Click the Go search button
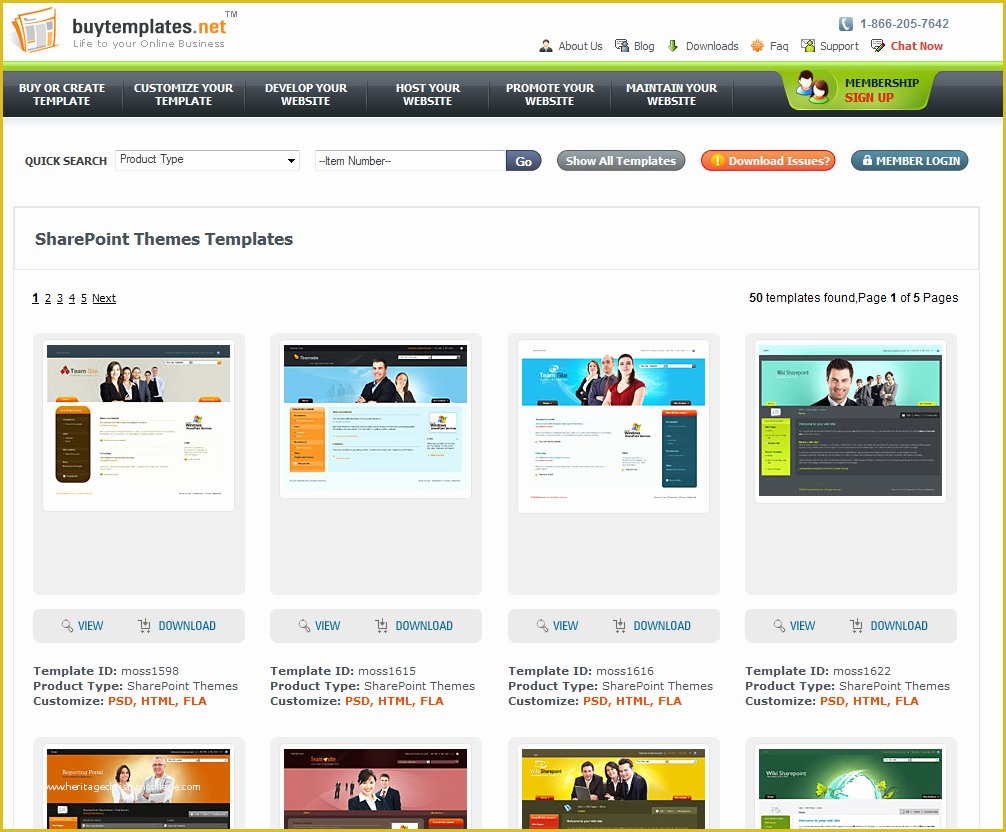Screen dimensions: 1006x832 click(524, 161)
